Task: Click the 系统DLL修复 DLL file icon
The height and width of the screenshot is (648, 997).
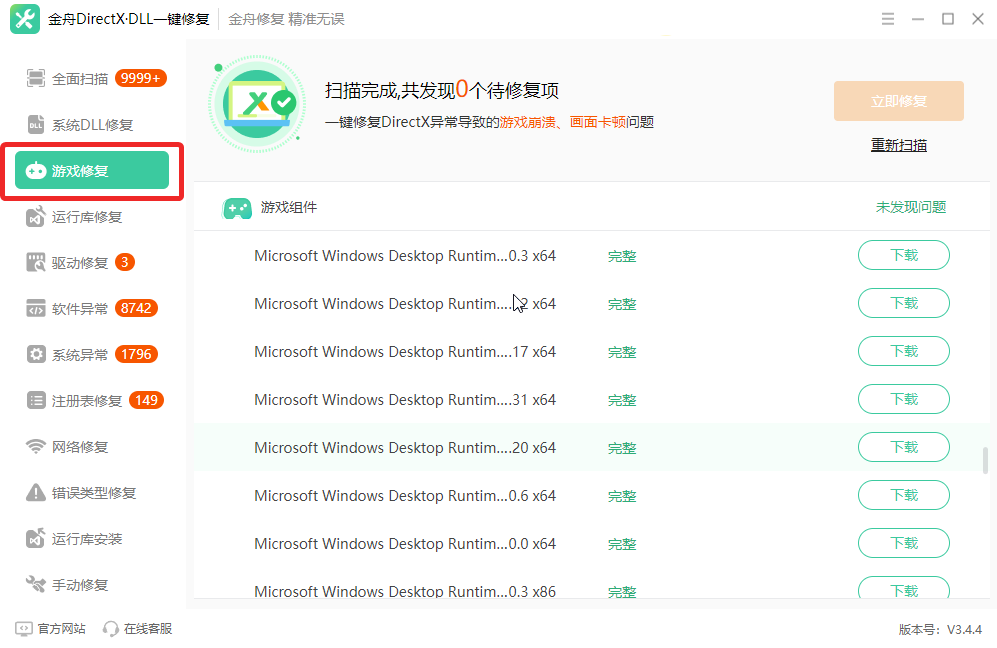Action: (36, 125)
